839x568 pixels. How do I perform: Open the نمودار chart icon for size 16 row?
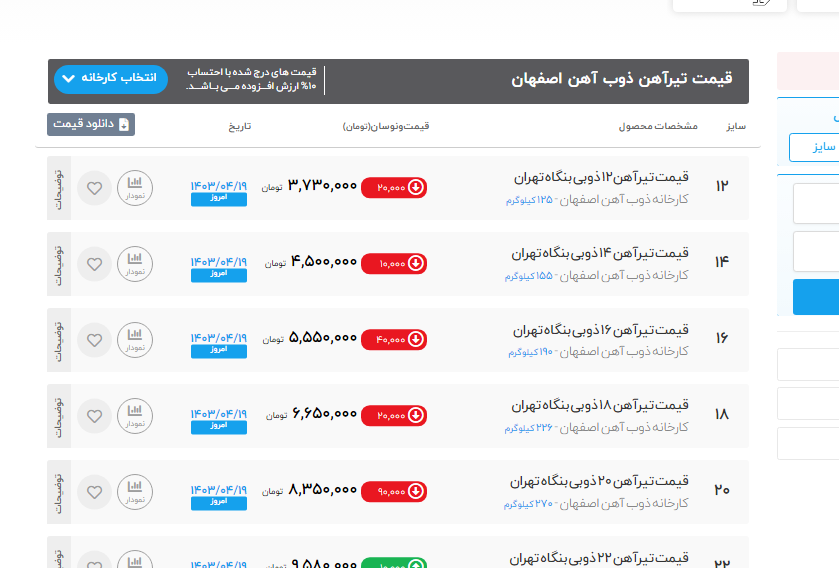(135, 340)
